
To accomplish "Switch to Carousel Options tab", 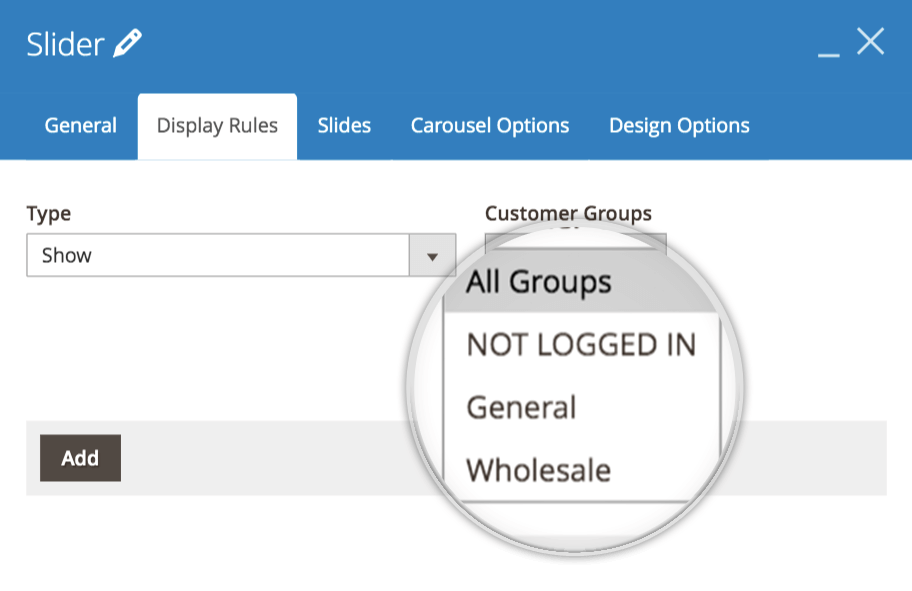I will 489,125.
